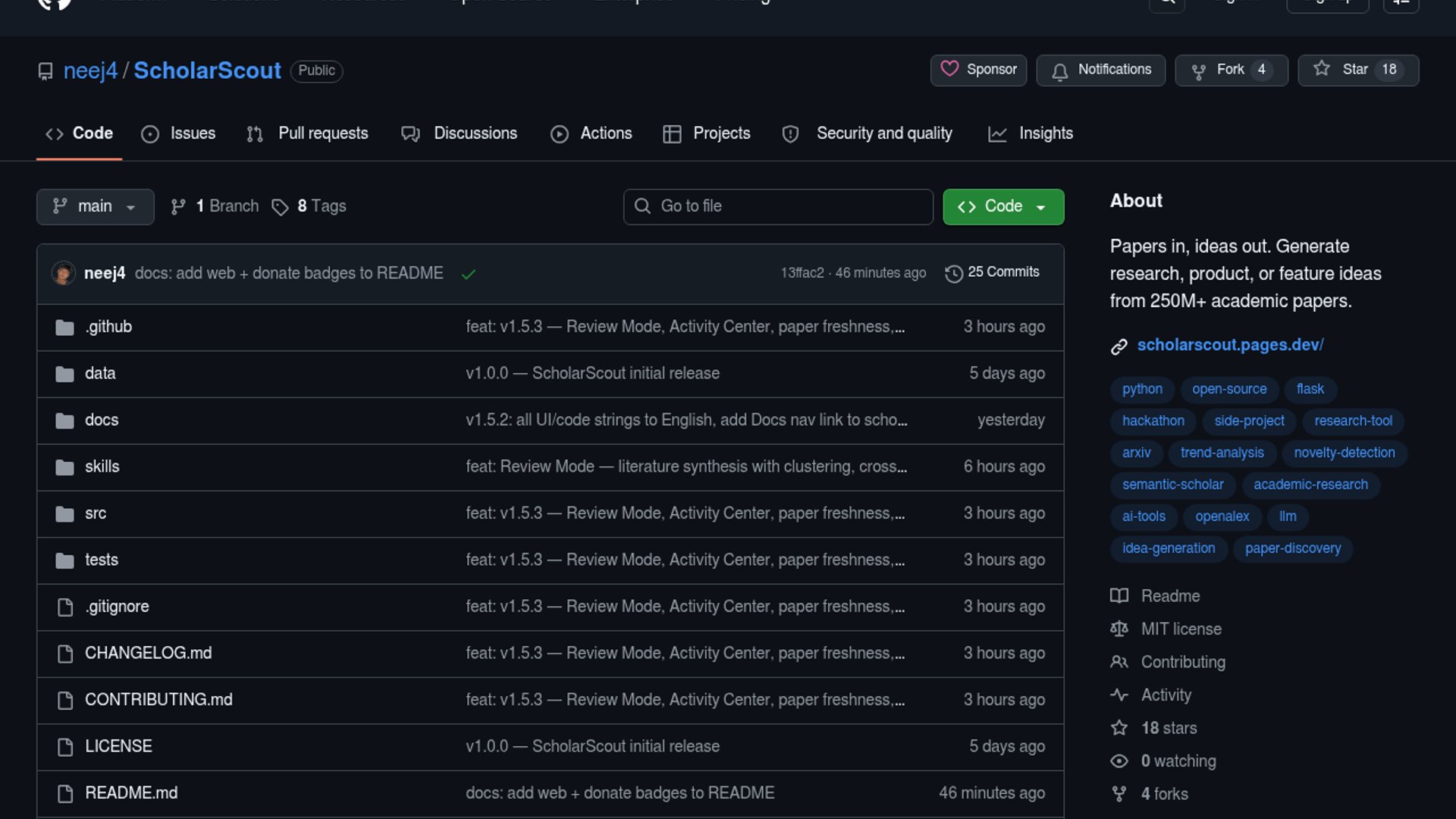1456x819 pixels.
Task: Click the llm topic tag
Action: pyautogui.click(x=1288, y=516)
